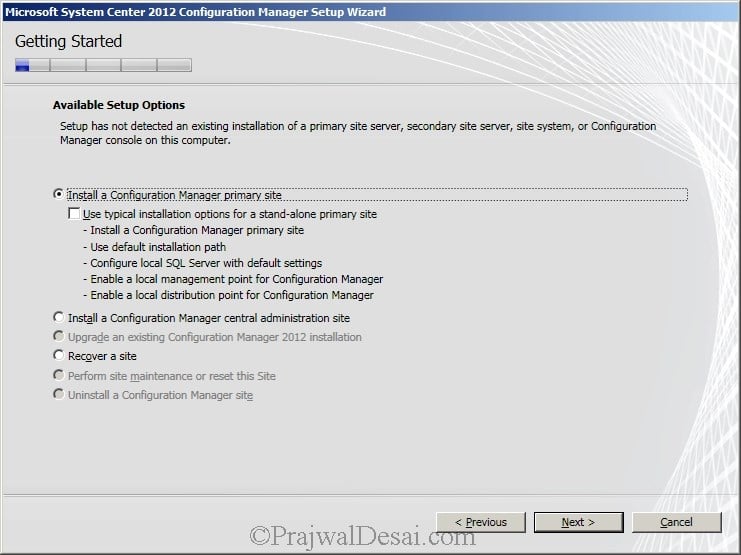
Task: Select the Recover a site radio button
Action: 59,355
